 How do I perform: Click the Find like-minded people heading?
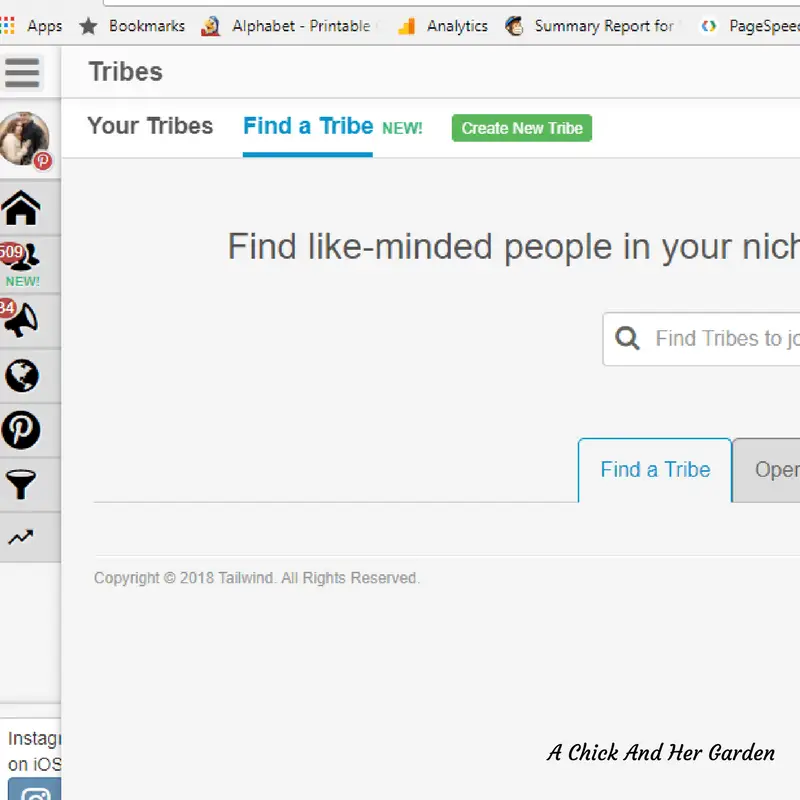pyautogui.click(x=514, y=247)
